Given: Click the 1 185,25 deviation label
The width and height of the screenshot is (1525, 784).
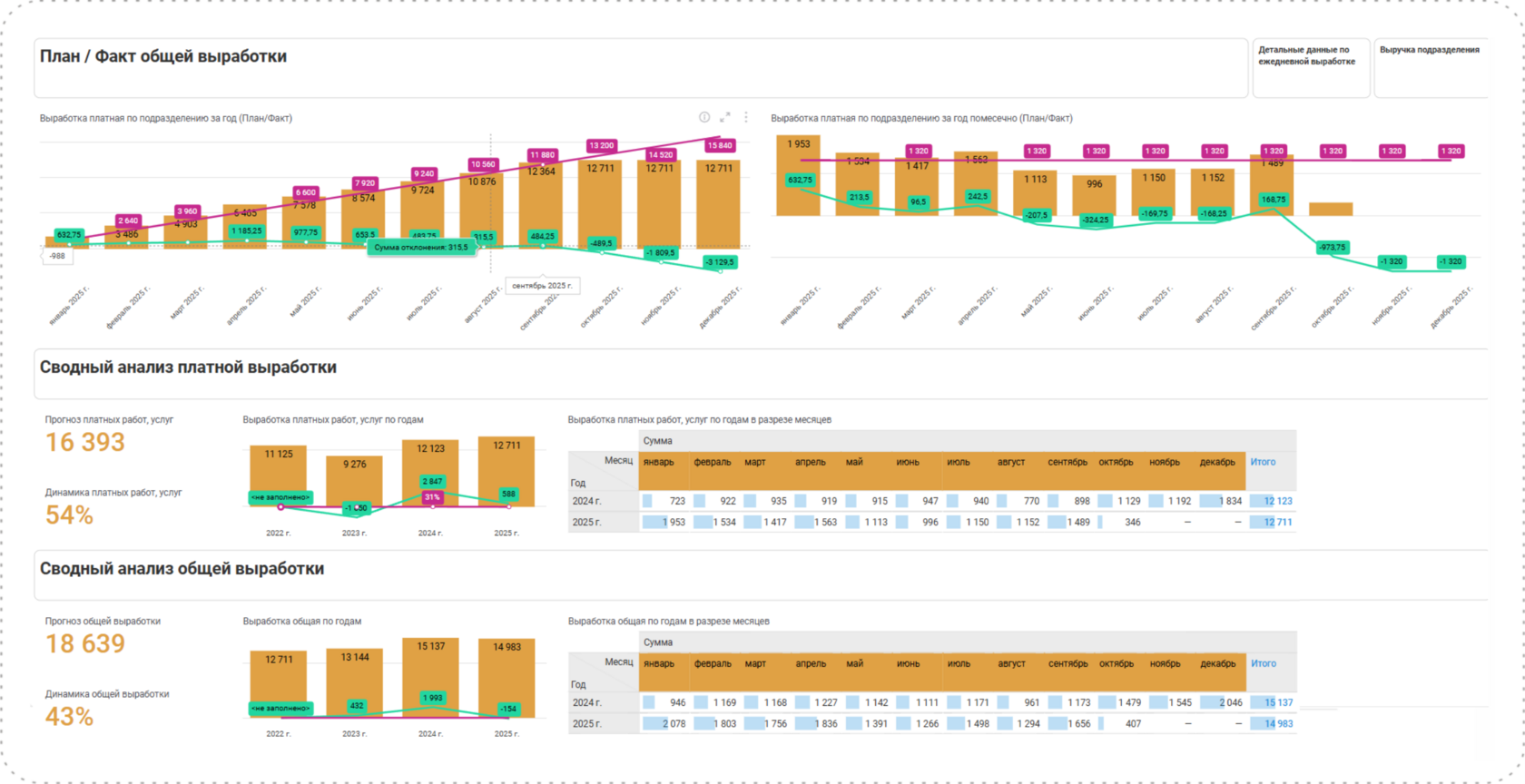Looking at the screenshot, I should (x=246, y=231).
